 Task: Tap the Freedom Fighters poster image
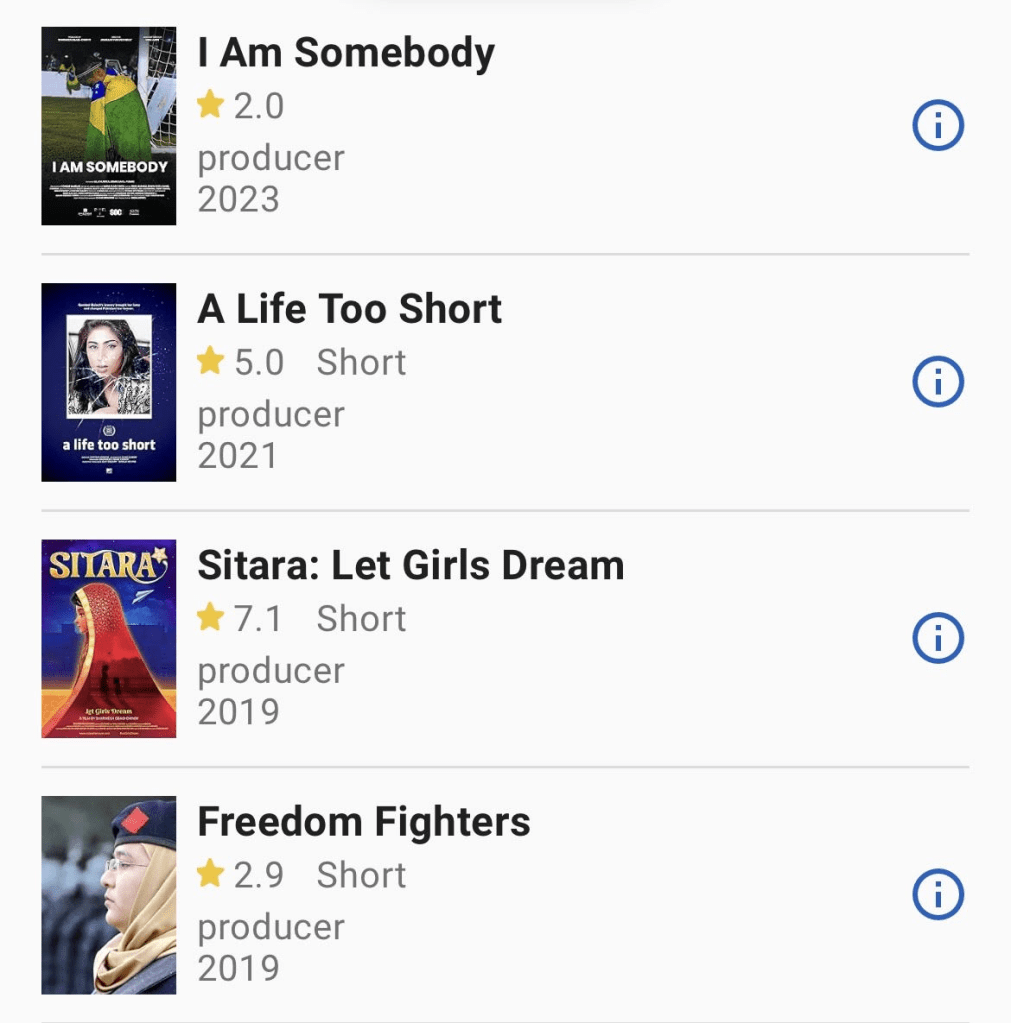pyautogui.click(x=109, y=894)
